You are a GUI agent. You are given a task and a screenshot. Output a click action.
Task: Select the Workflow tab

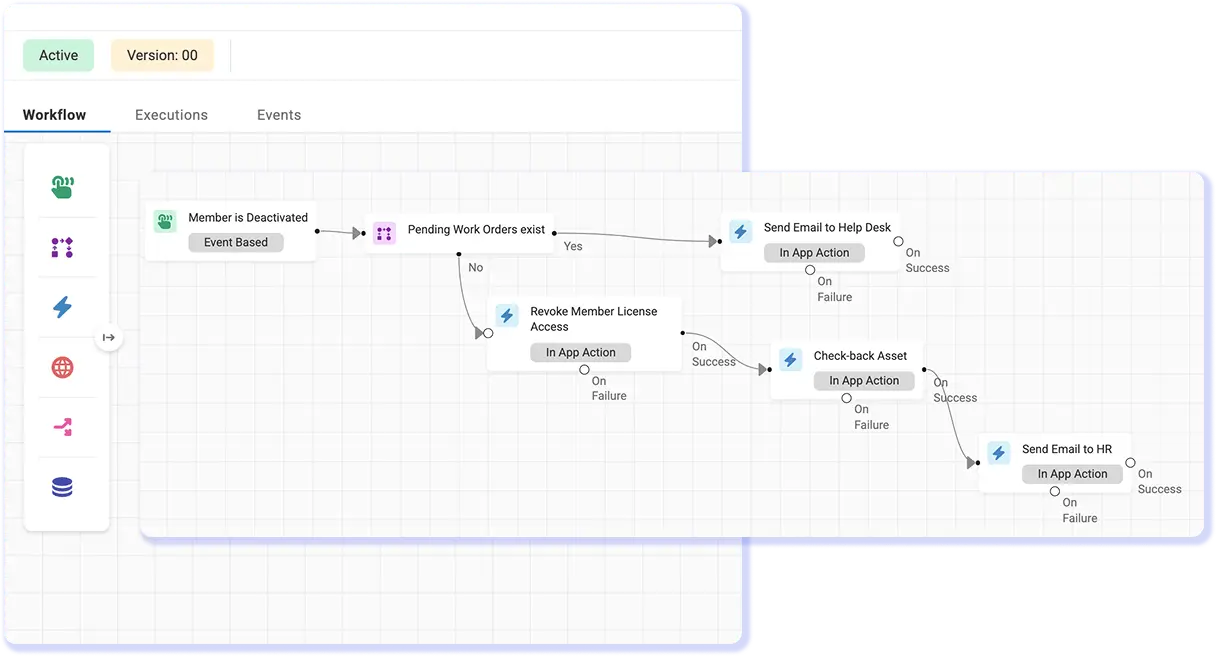tap(54, 114)
